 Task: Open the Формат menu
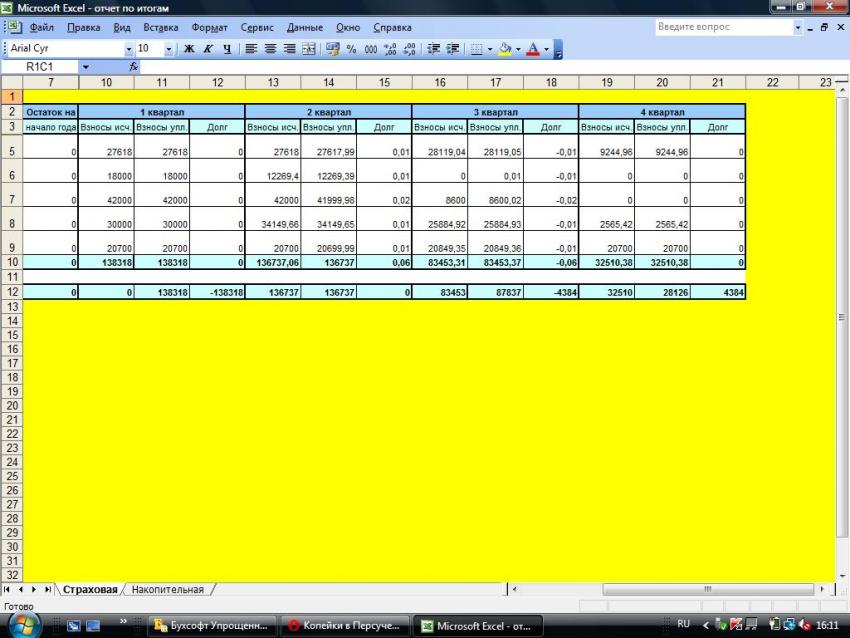209,27
